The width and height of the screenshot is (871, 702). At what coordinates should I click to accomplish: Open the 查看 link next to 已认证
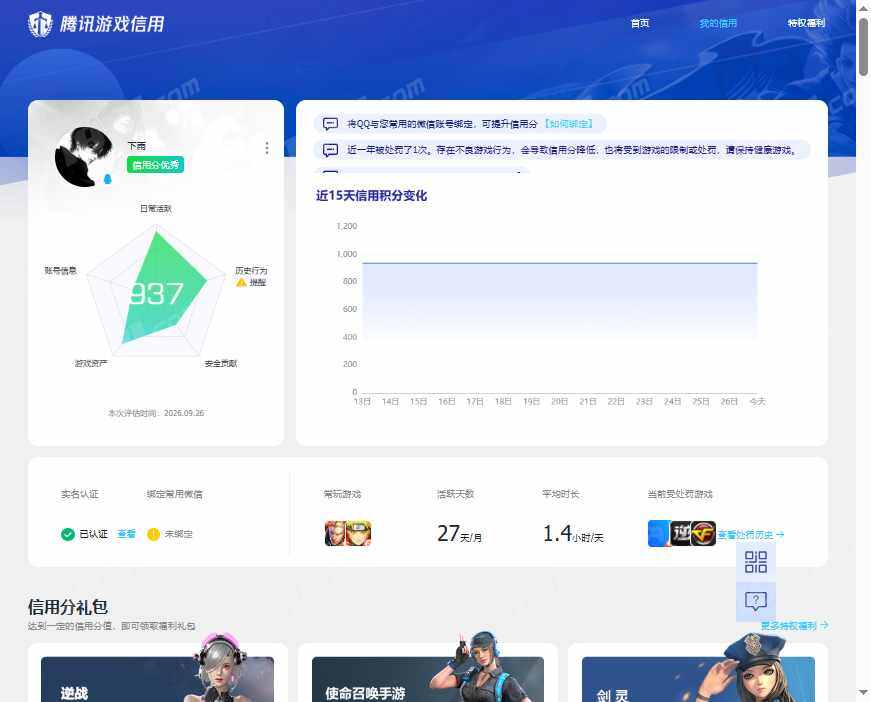pos(127,534)
